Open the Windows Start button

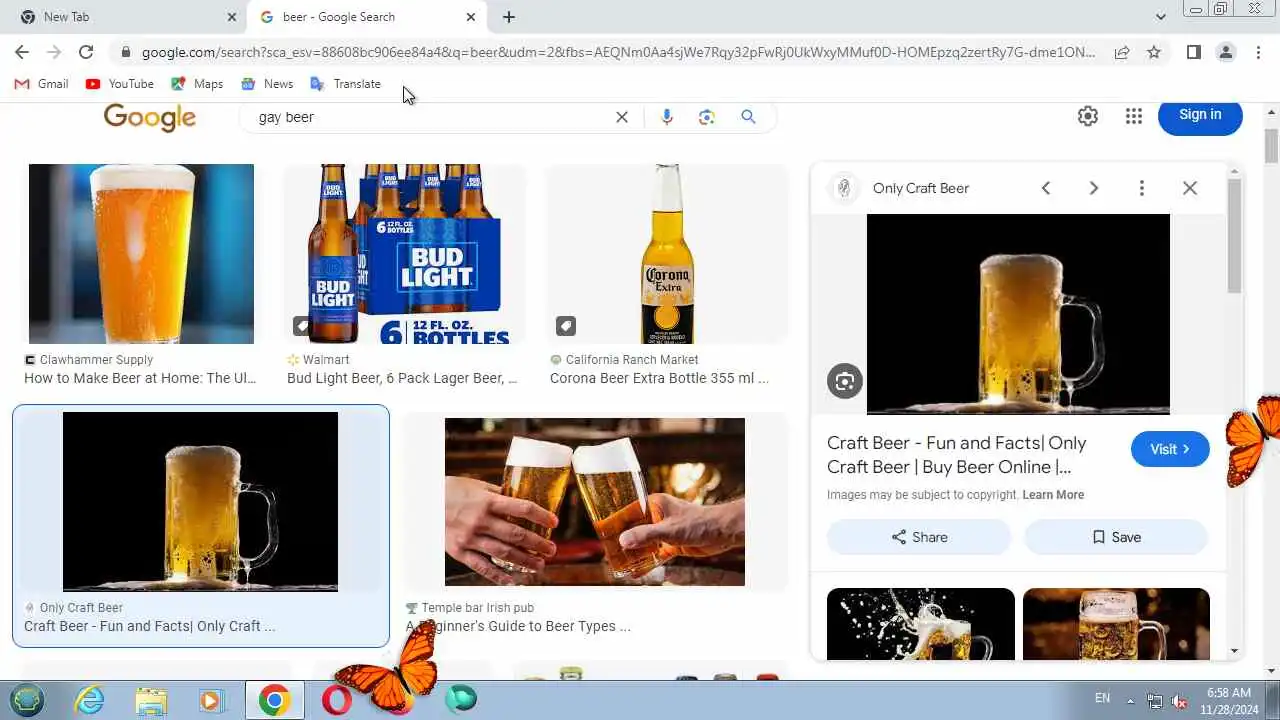pyautogui.click(x=27, y=699)
